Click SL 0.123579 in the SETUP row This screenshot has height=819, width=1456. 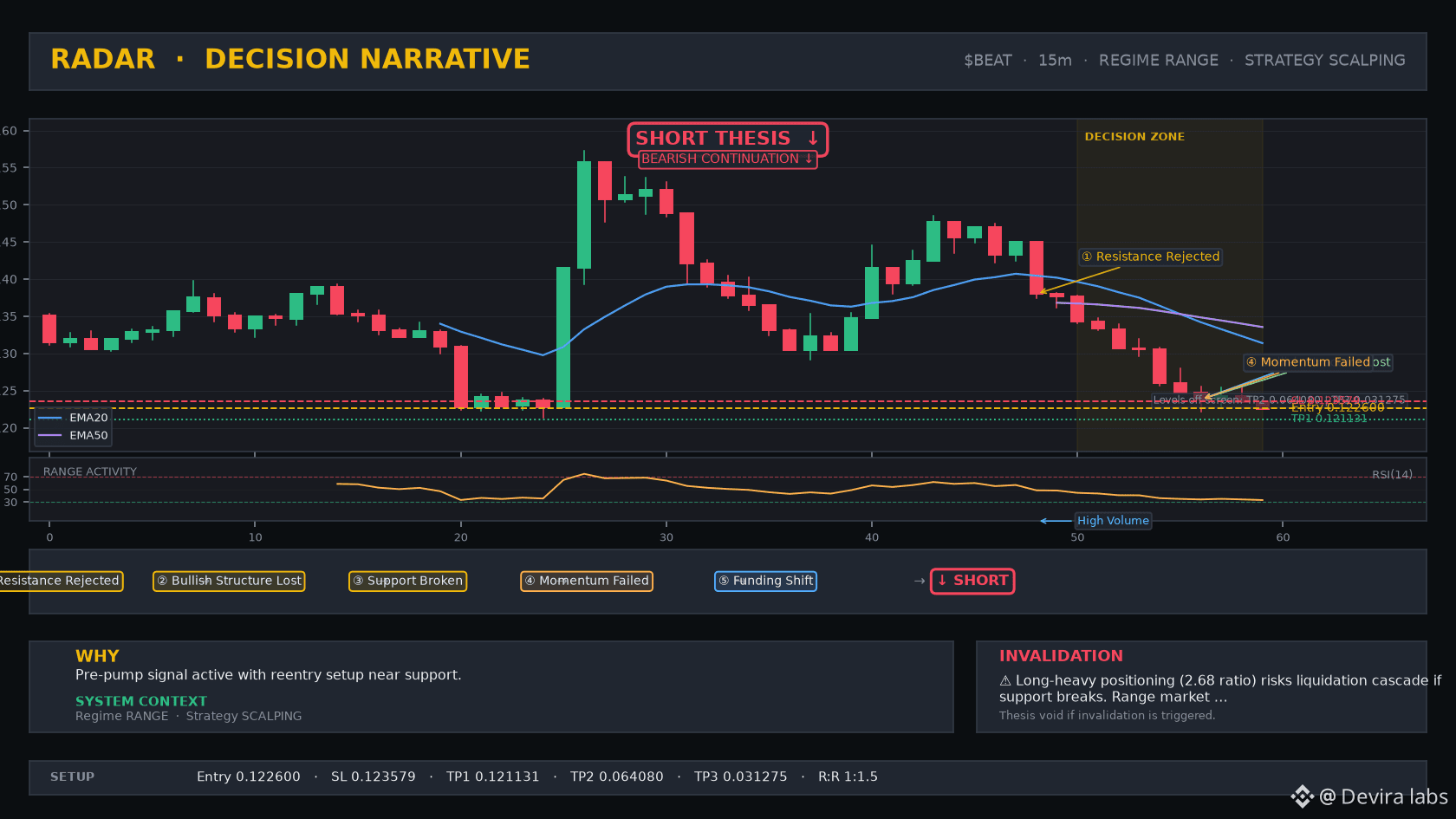(374, 777)
